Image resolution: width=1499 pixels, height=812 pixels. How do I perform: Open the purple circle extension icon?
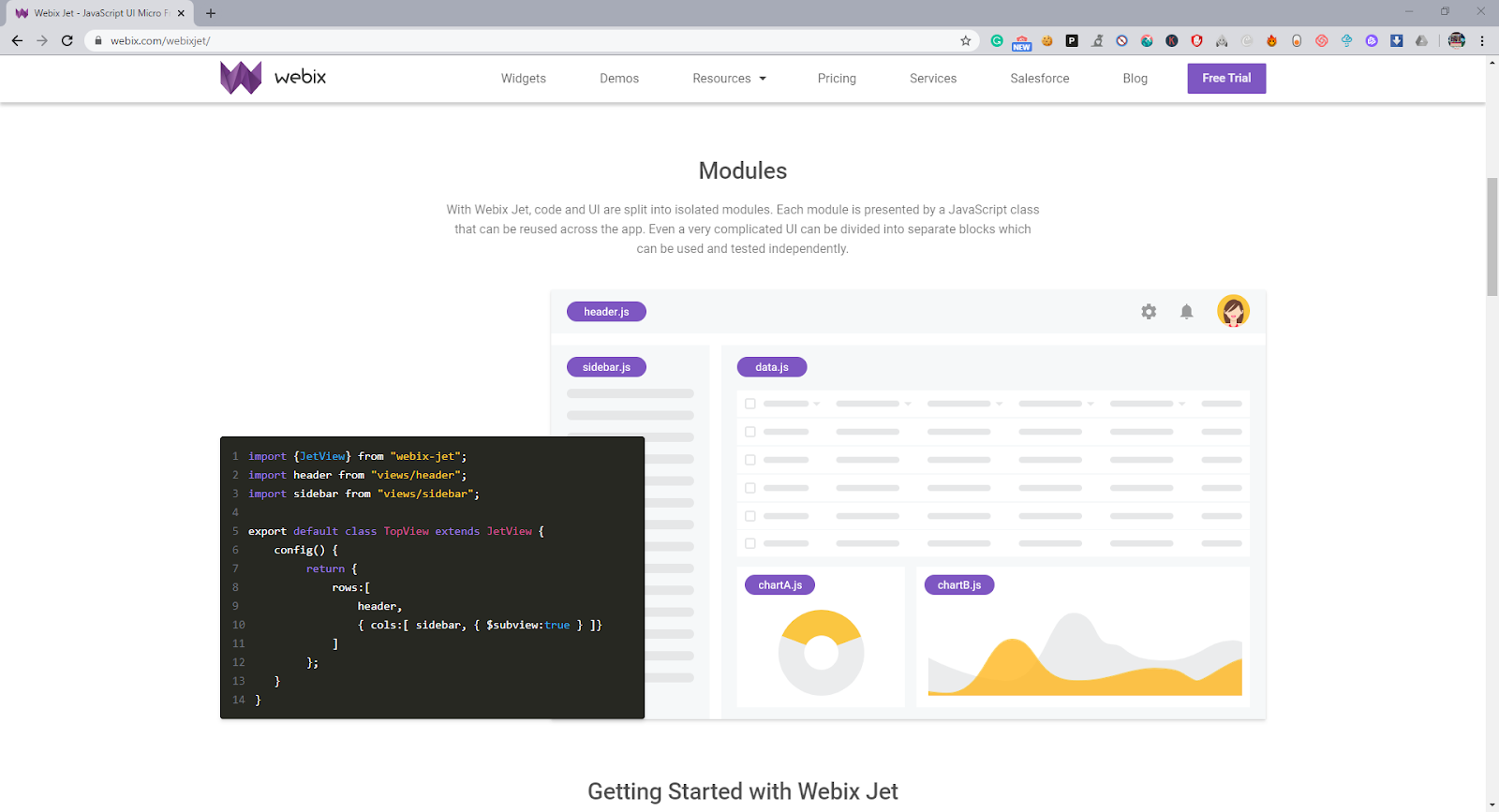pos(1372,40)
